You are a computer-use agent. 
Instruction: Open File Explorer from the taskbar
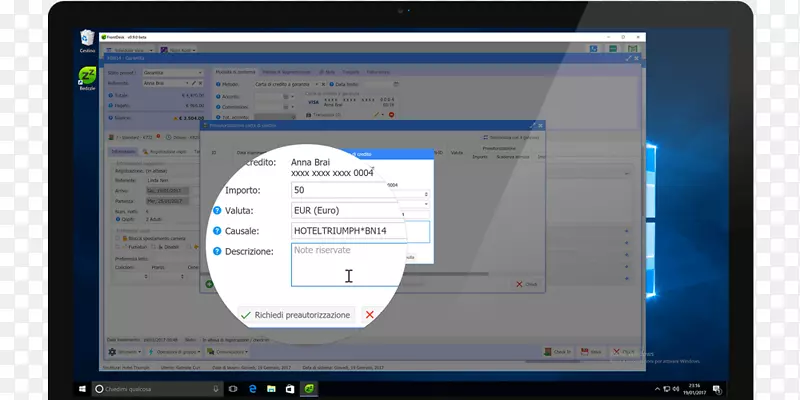[270, 387]
